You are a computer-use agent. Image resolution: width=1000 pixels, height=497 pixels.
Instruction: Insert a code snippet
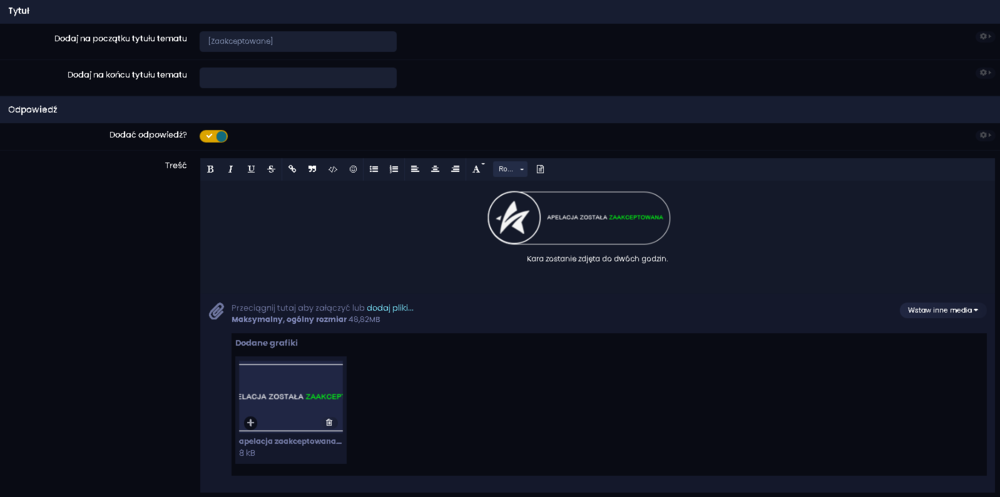coord(333,169)
